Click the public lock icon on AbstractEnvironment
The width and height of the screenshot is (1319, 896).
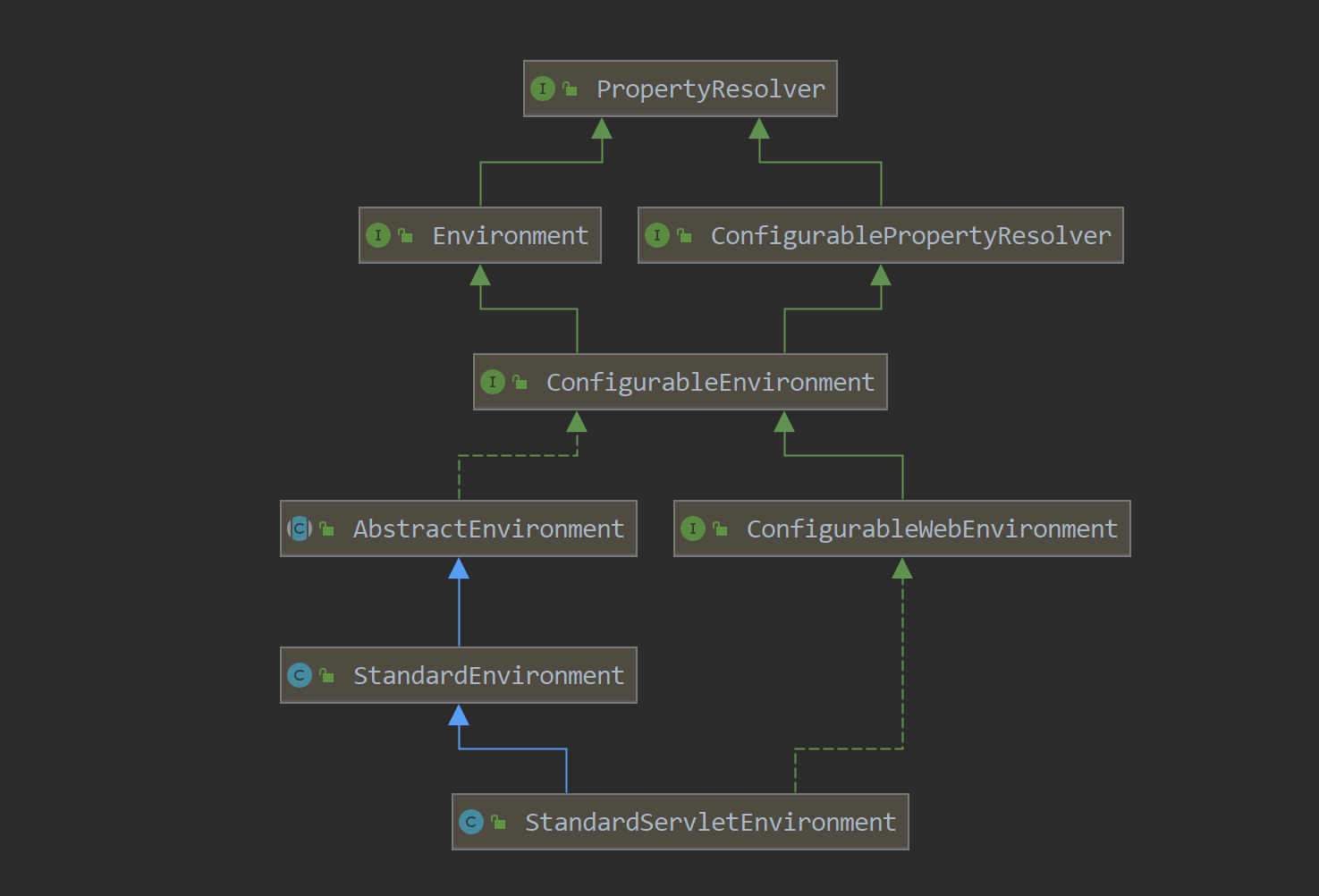click(x=326, y=528)
